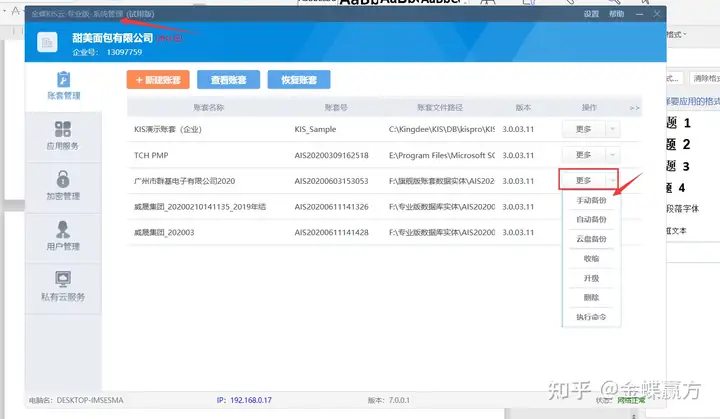Select 段落字体 style in background Word pane
Image resolution: width=720 pixels, height=419 pixels.
coord(683,209)
